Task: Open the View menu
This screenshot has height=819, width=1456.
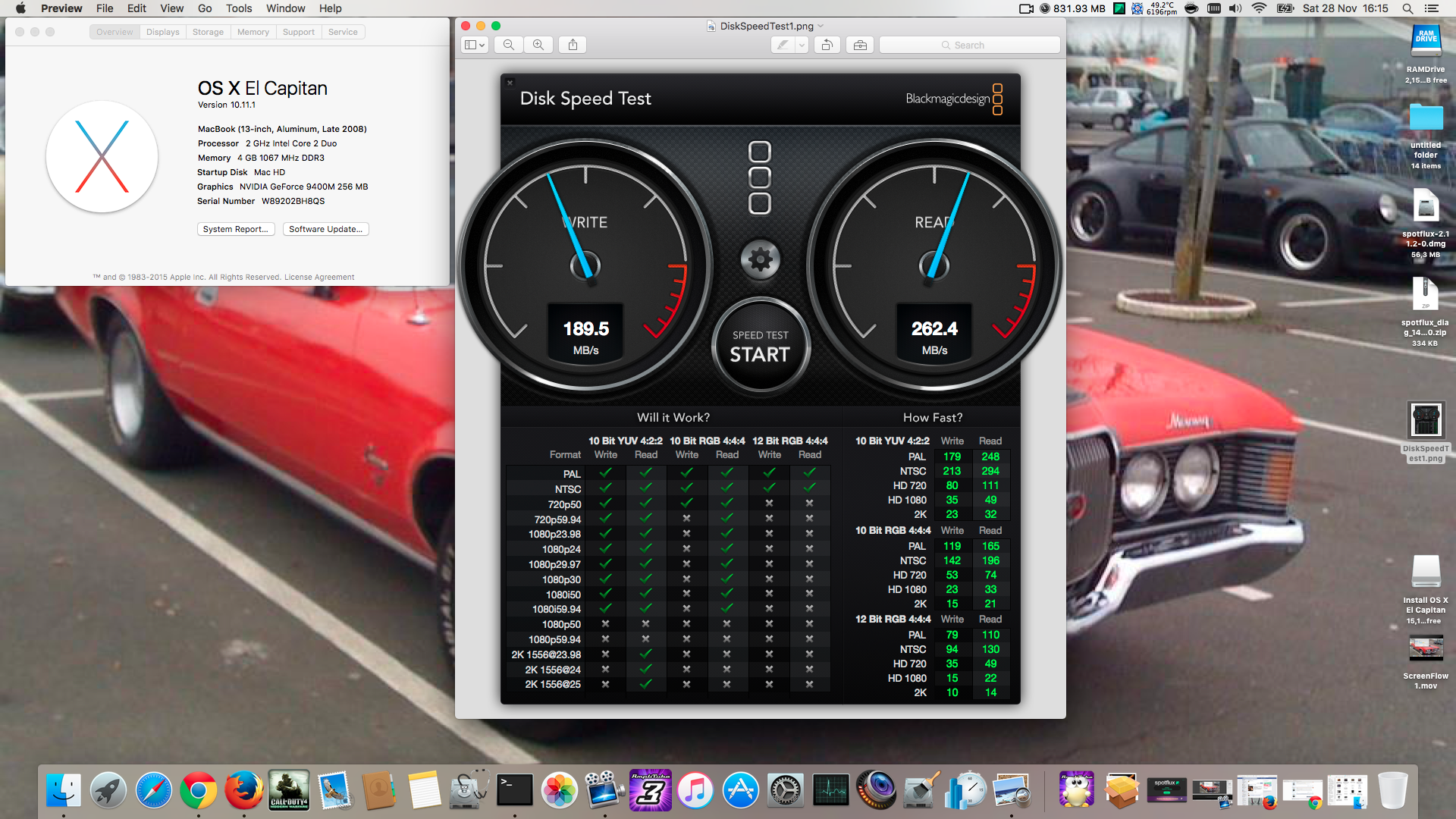Action: coord(172,8)
